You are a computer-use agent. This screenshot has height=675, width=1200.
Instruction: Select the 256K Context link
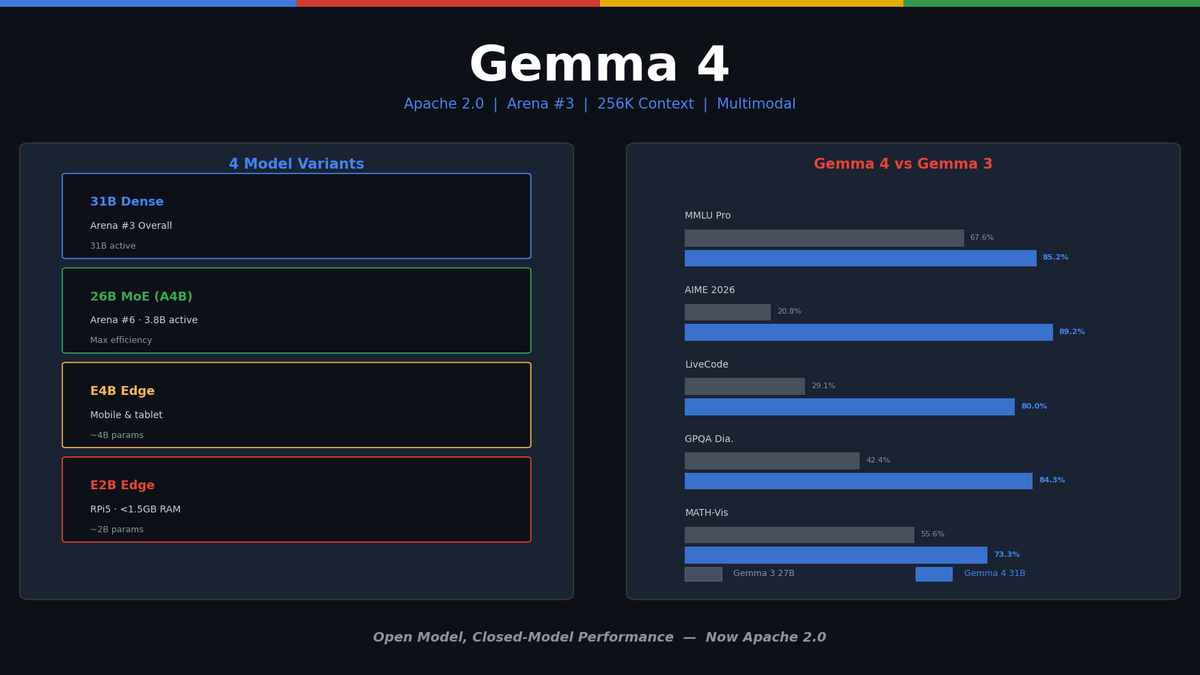point(645,103)
